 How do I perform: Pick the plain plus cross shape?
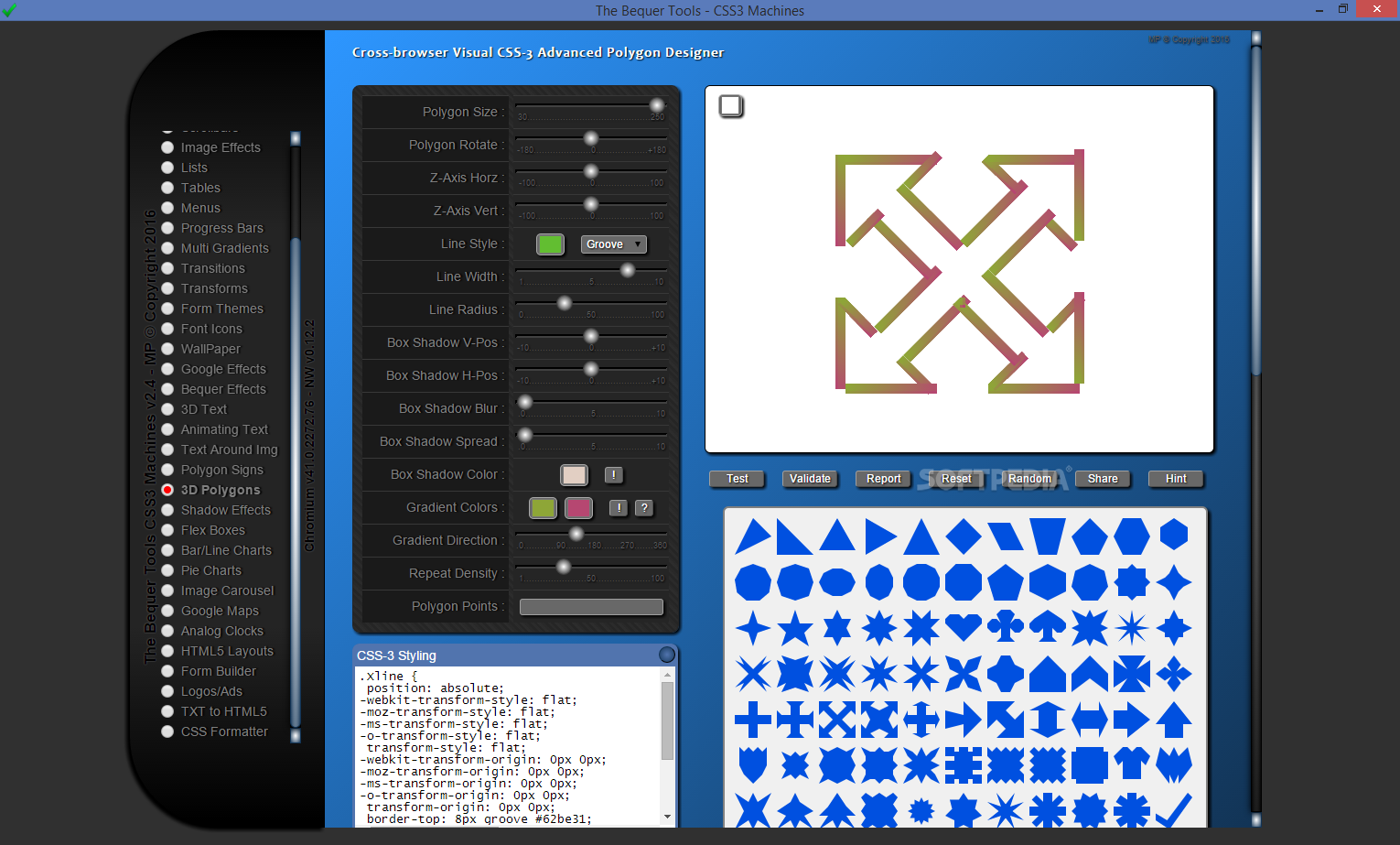pos(752,719)
